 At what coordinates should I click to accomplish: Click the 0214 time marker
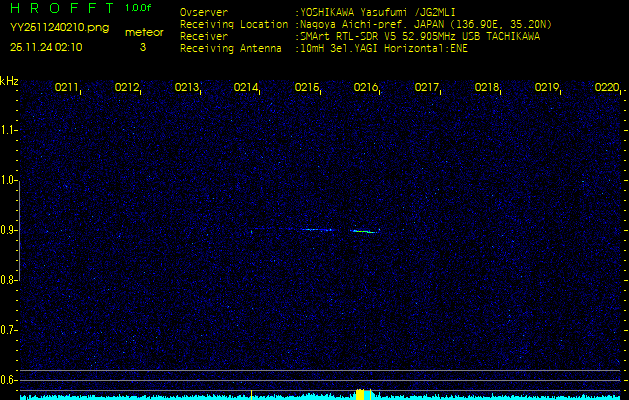point(247,88)
